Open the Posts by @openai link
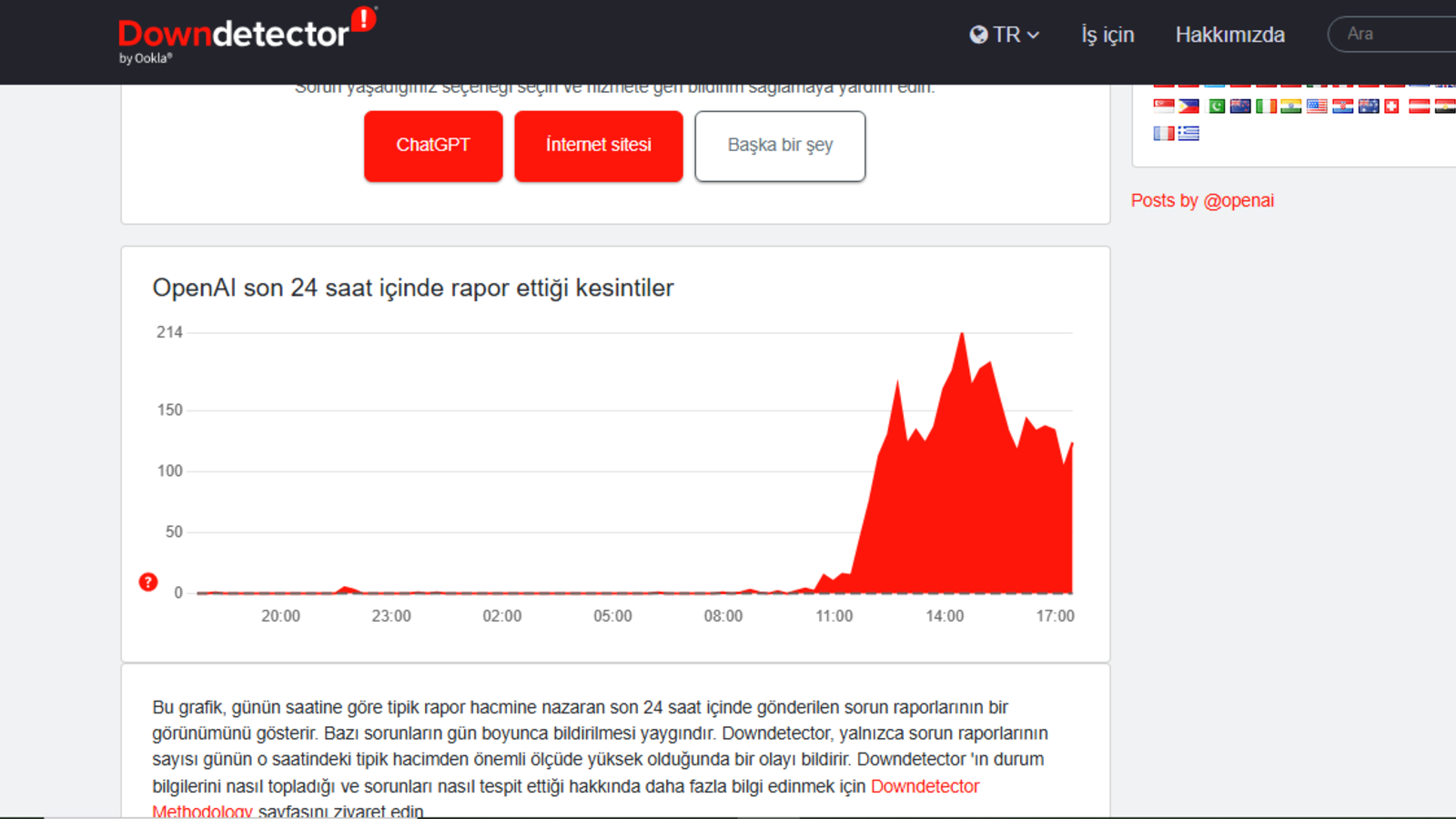Screen dimensions: 1456x819 1202,200
